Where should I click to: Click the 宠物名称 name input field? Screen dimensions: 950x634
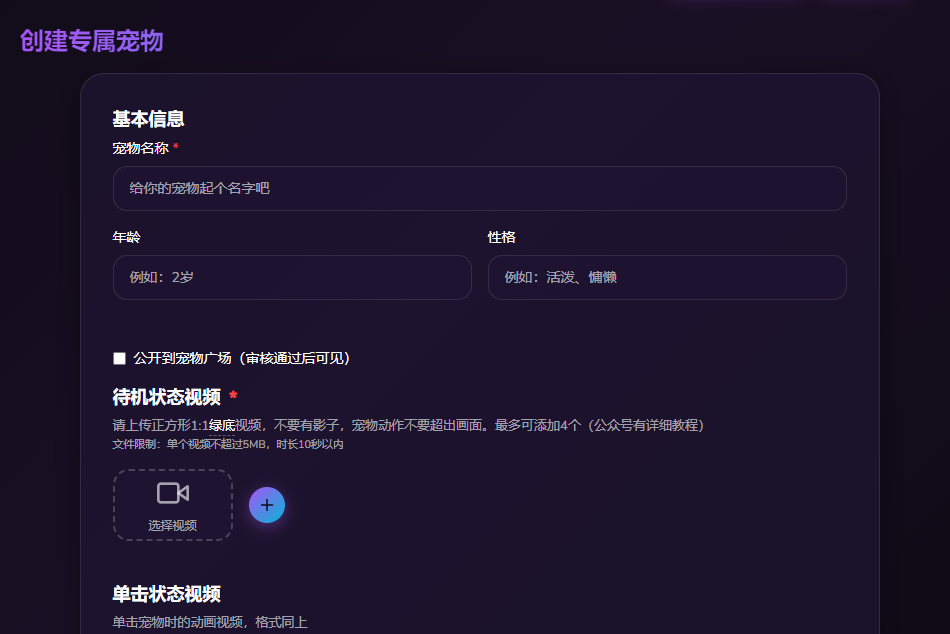pos(479,189)
